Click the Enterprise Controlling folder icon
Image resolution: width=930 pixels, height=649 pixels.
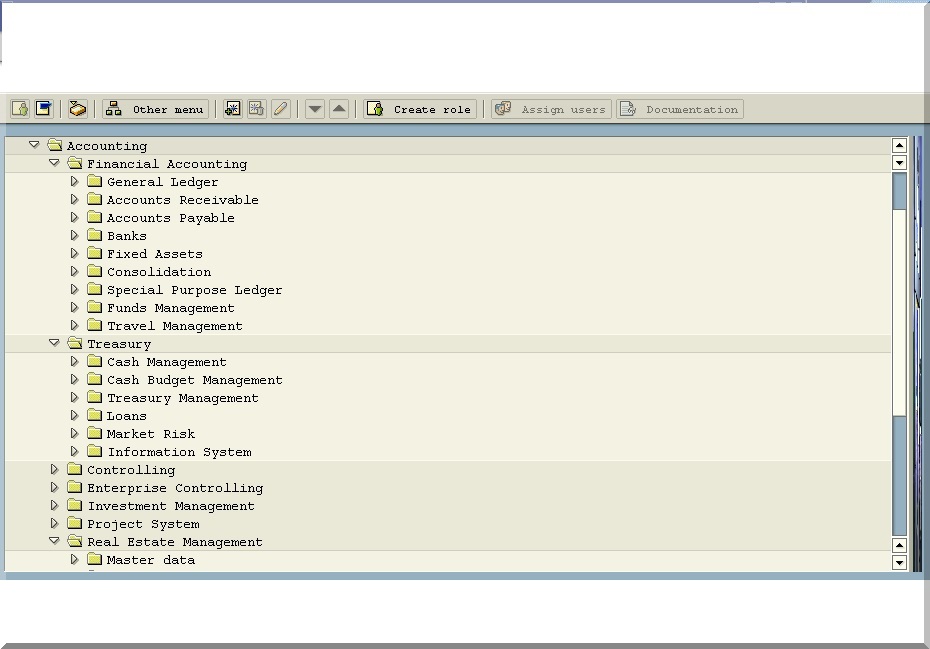pos(74,487)
